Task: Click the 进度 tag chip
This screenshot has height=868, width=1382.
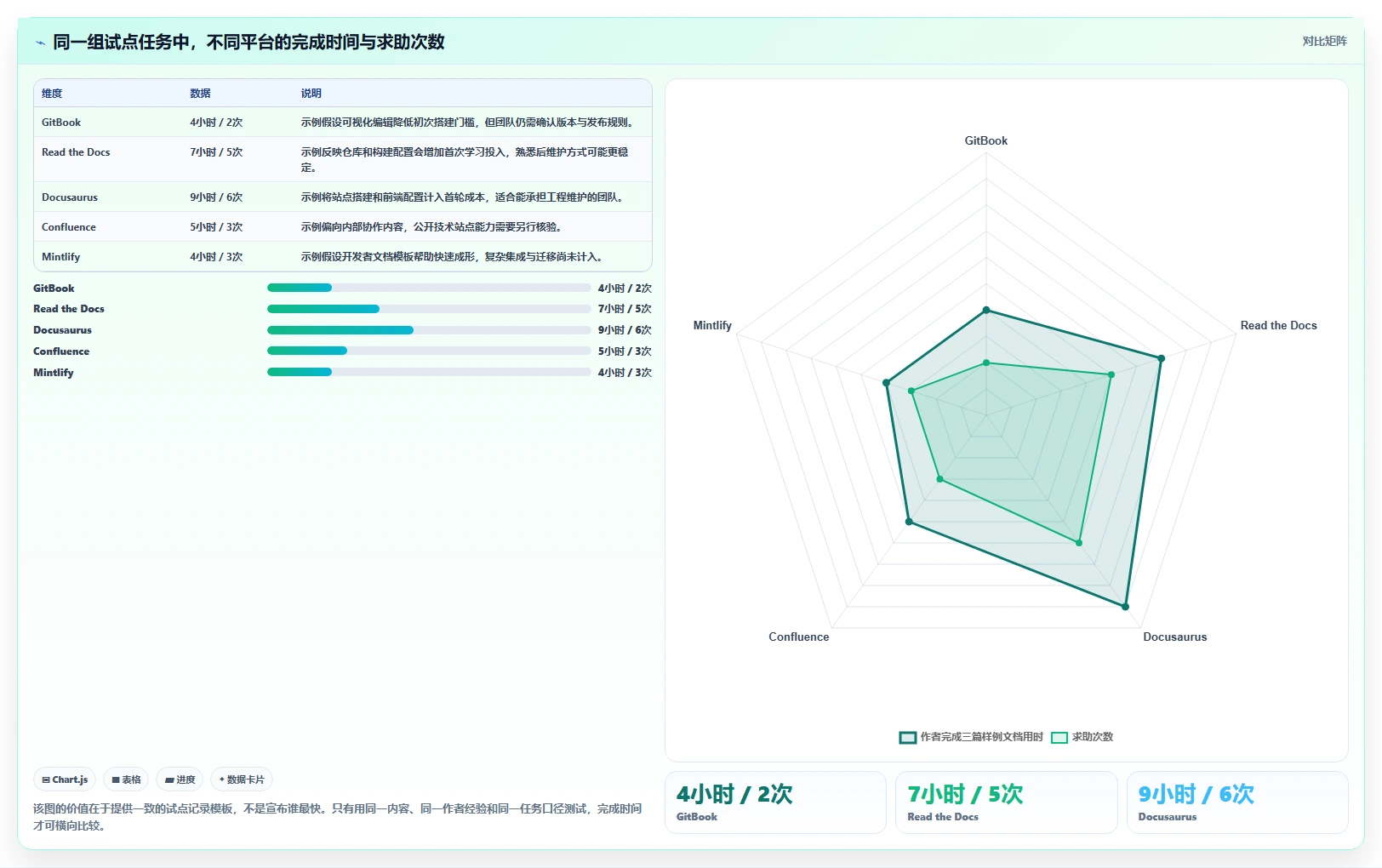Action: (180, 779)
